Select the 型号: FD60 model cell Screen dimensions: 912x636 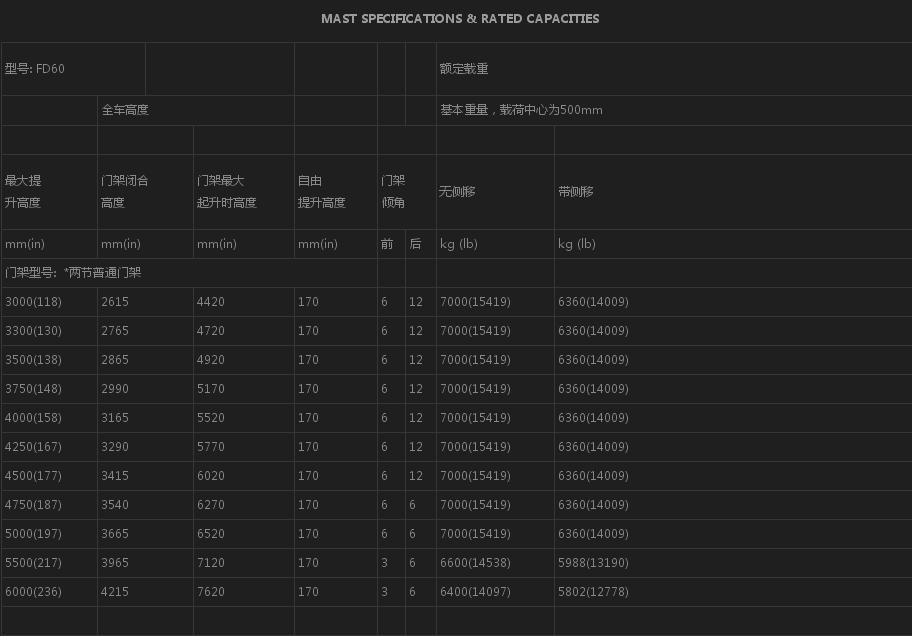tap(35, 69)
